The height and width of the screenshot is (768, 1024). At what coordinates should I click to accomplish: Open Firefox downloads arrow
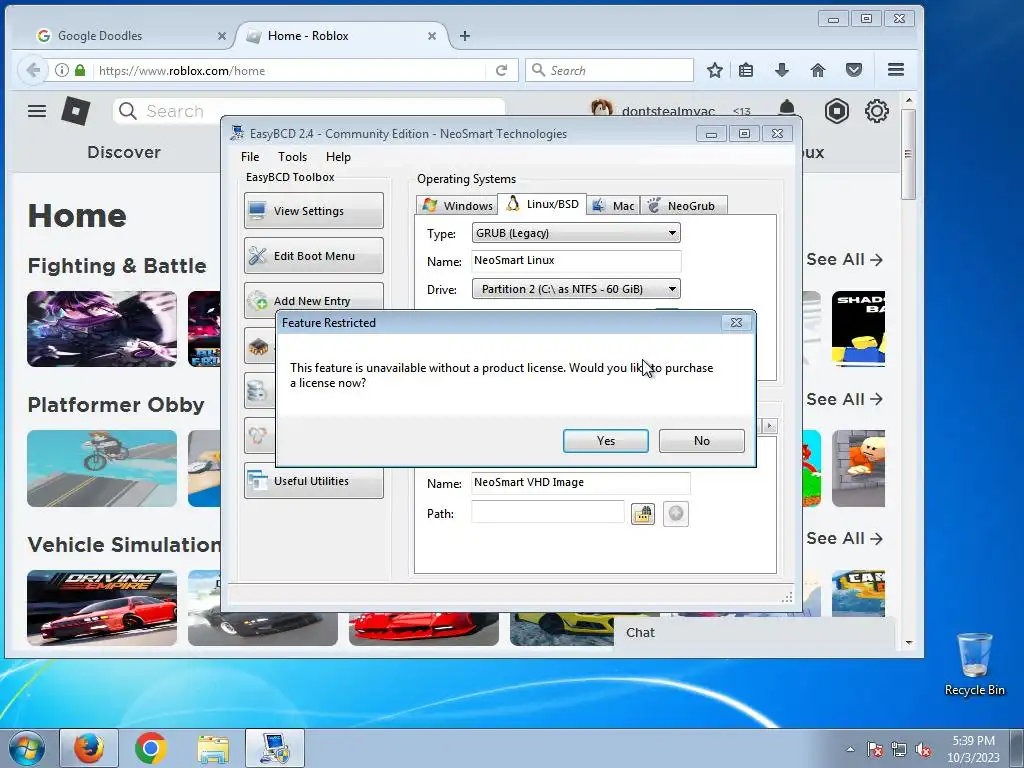tap(782, 71)
